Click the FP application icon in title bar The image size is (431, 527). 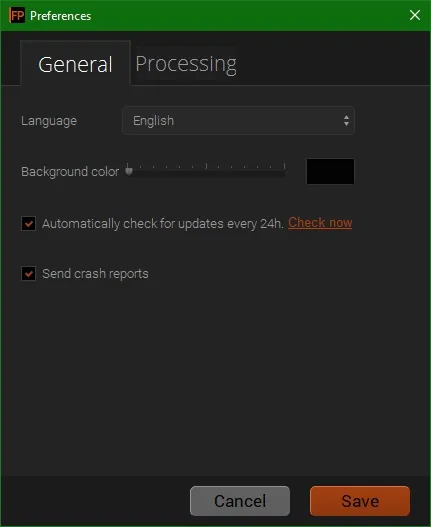(x=17, y=15)
